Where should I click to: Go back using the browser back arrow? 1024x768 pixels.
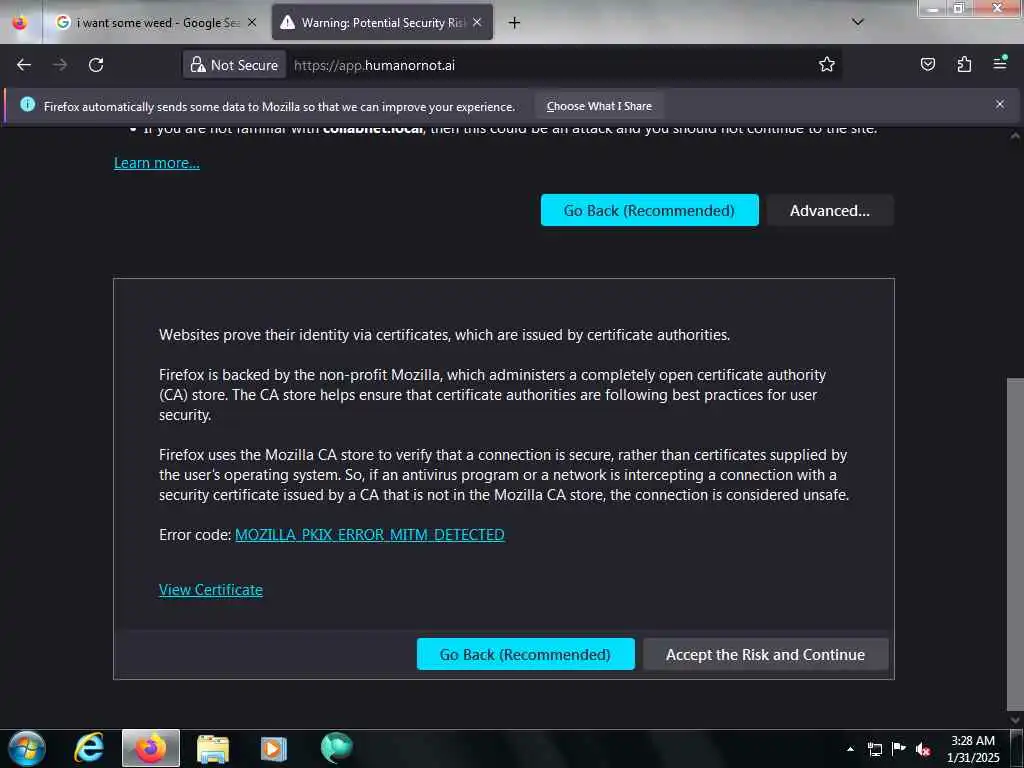24,65
